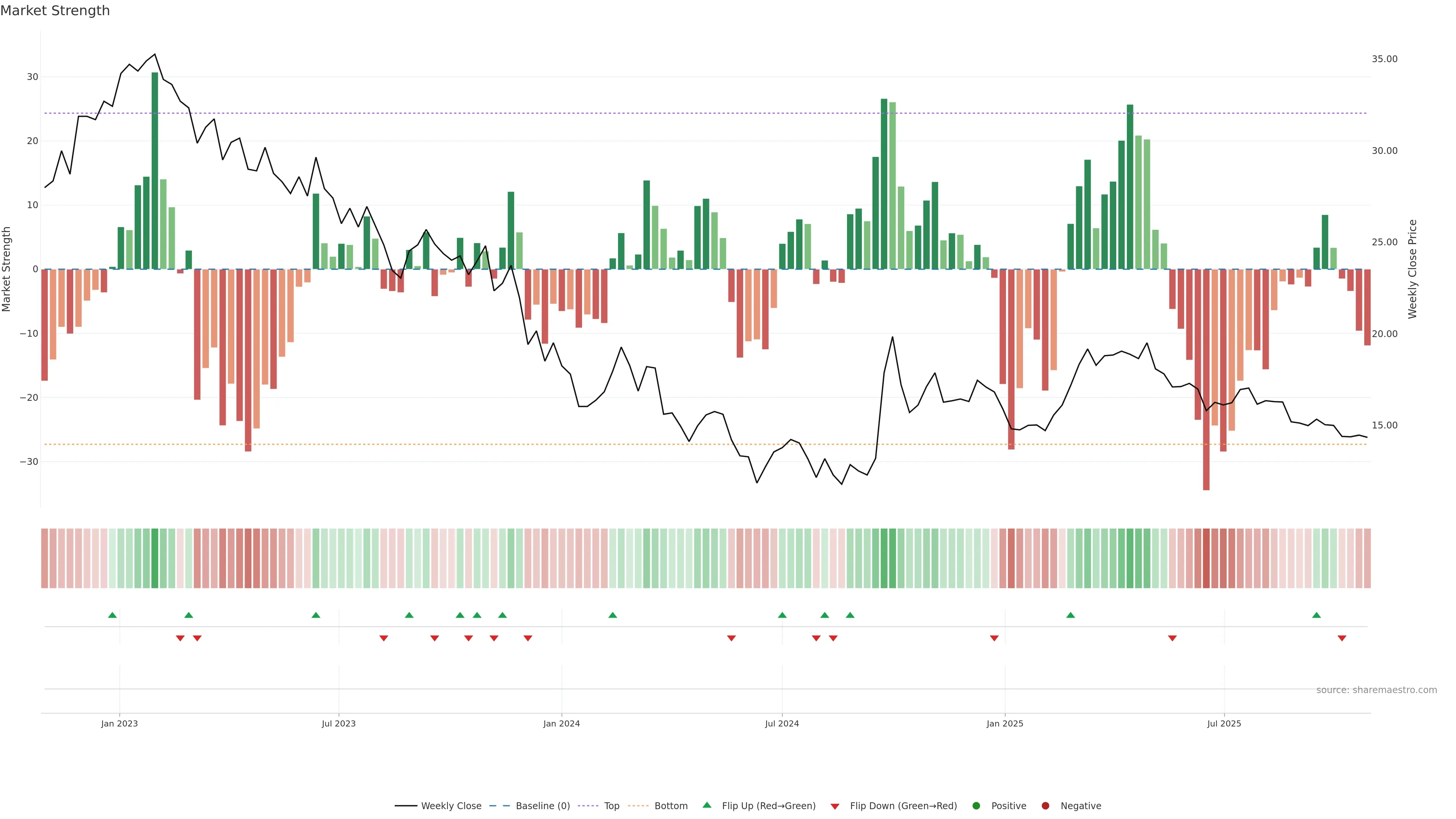Viewport: 1456px width, 819px height.
Task: Click the tallest green bar near 30
Action: (x=155, y=169)
